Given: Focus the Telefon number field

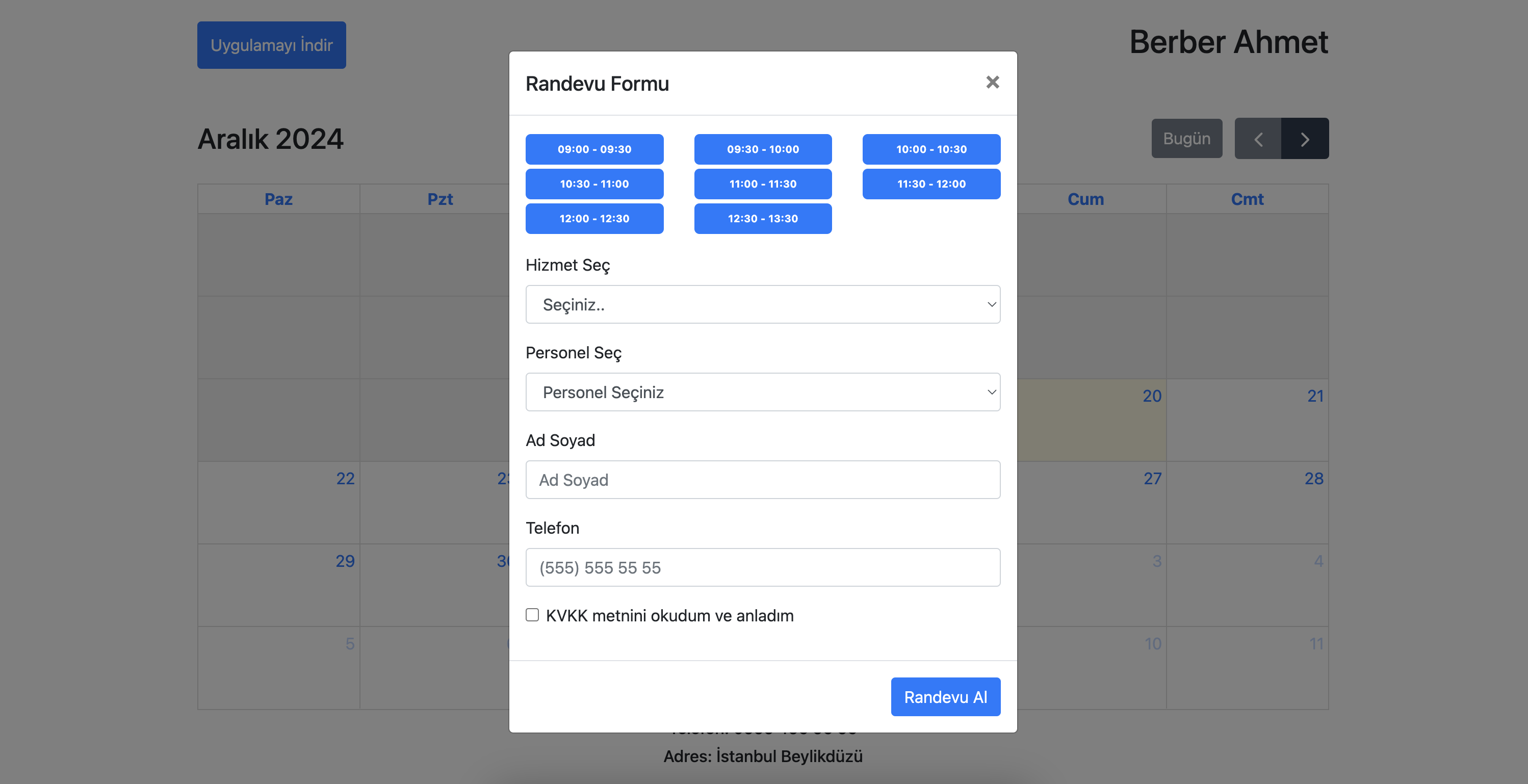Looking at the screenshot, I should [x=762, y=567].
